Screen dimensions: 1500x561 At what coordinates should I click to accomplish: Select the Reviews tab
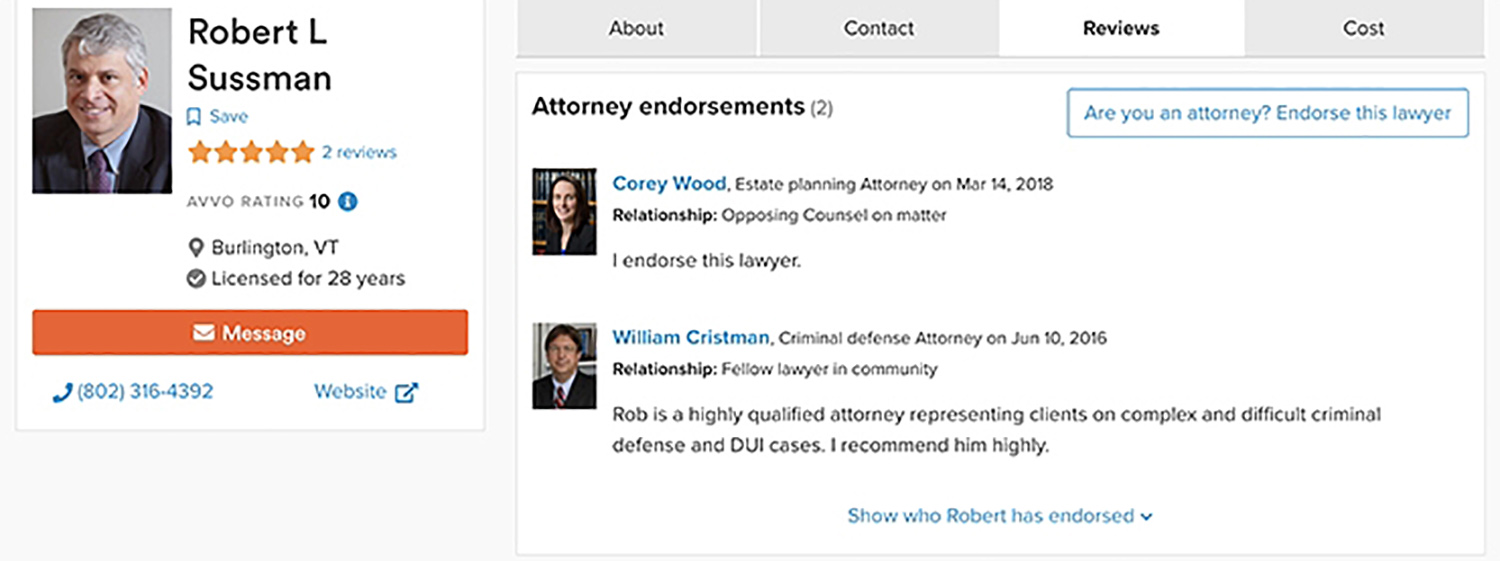click(x=1121, y=28)
